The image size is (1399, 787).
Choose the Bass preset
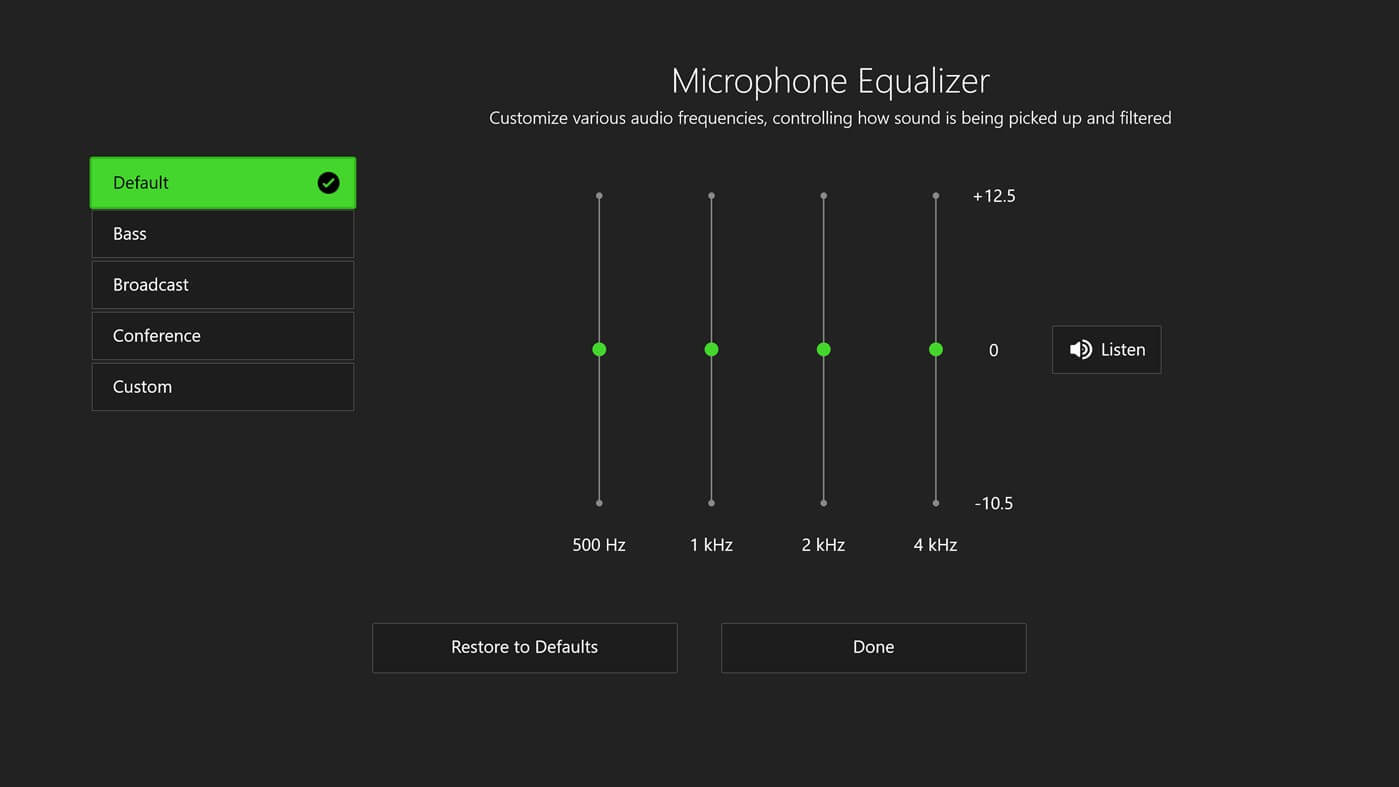pos(222,234)
